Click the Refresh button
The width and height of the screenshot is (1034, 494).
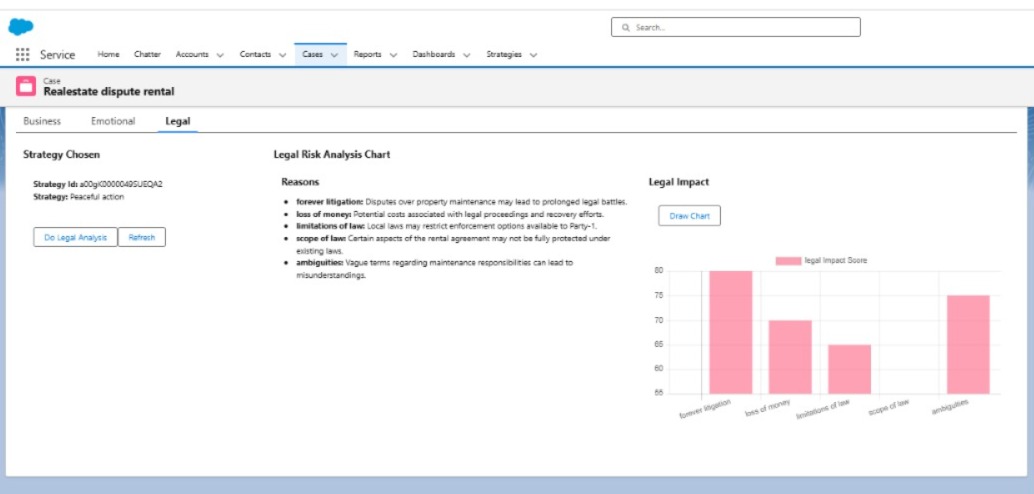pos(142,237)
